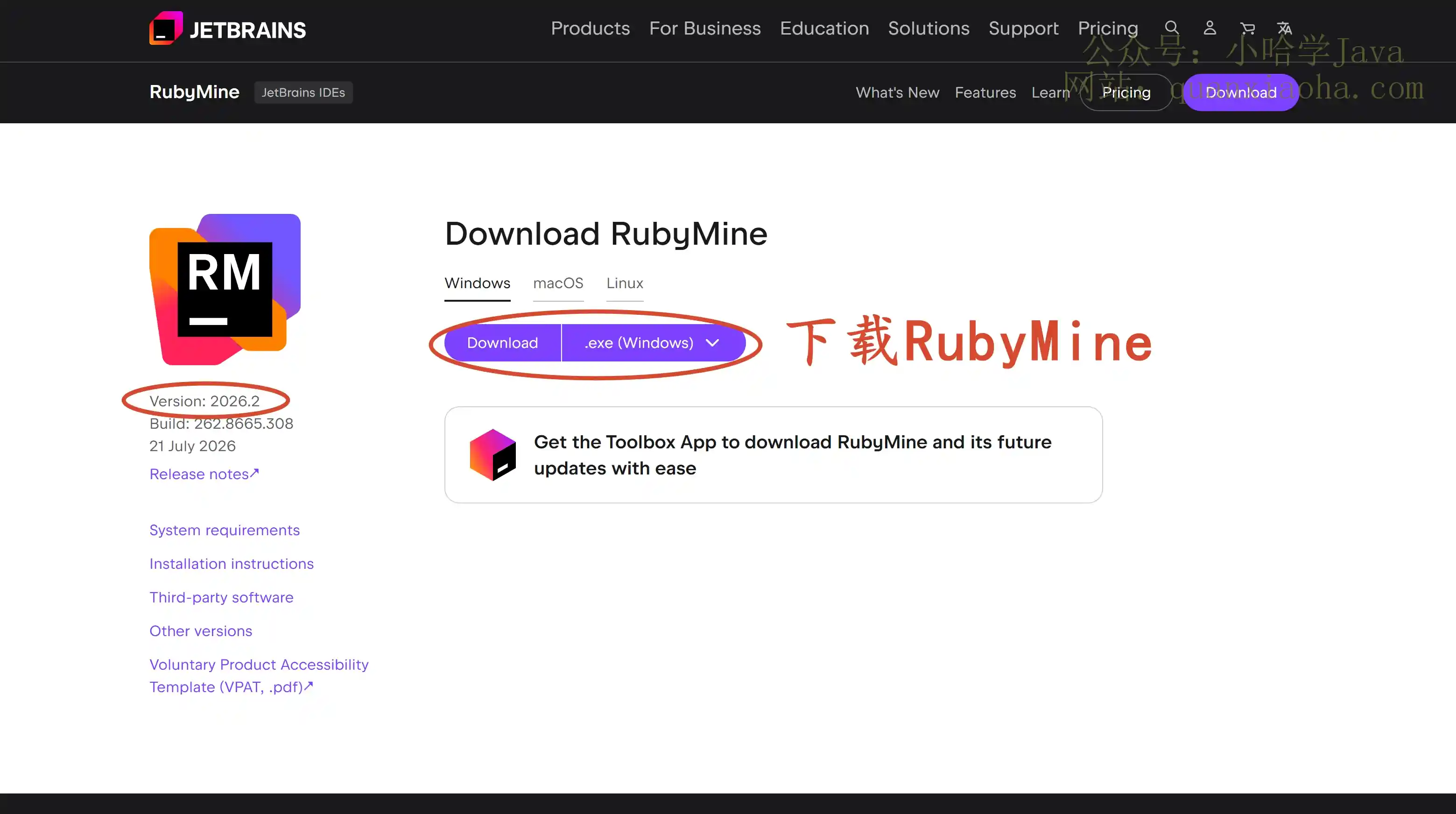The height and width of the screenshot is (814, 1456).
Task: Open Third-party software link
Action: click(x=221, y=597)
